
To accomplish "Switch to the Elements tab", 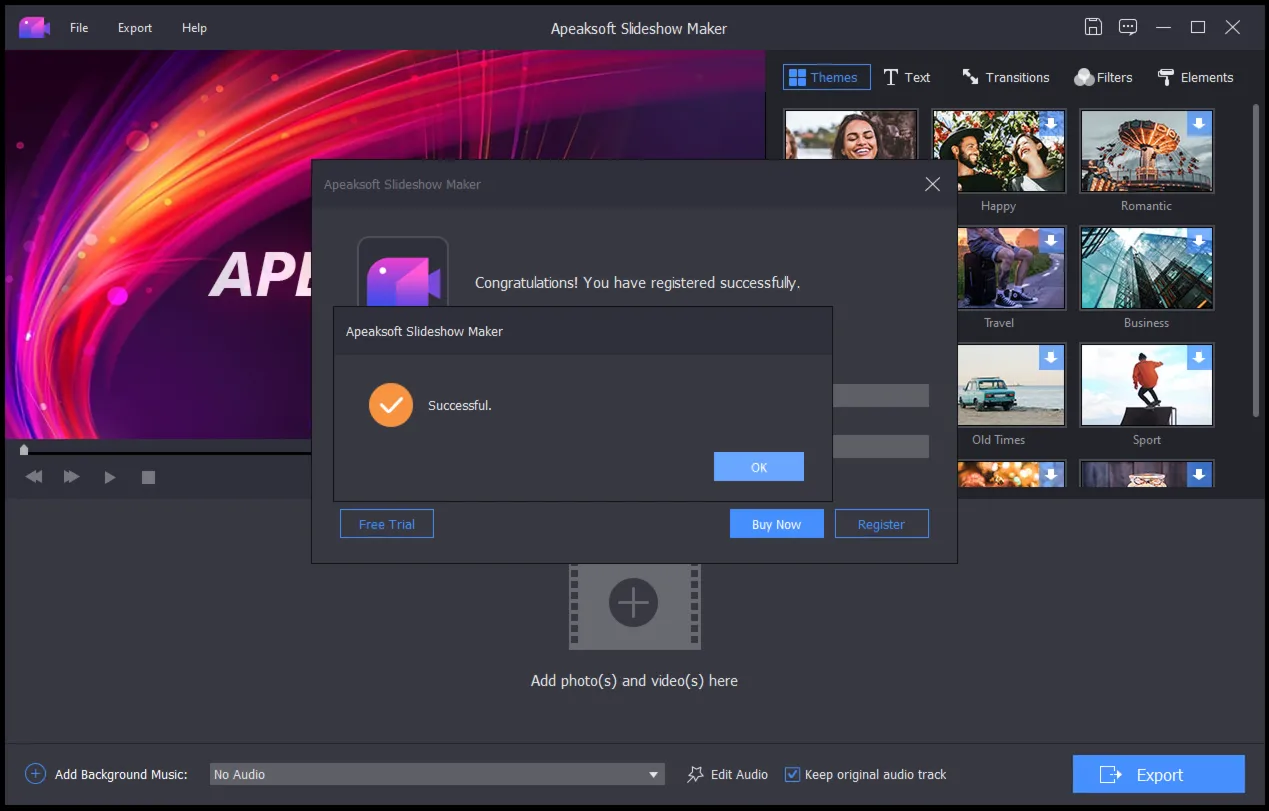I will pyautogui.click(x=1195, y=77).
